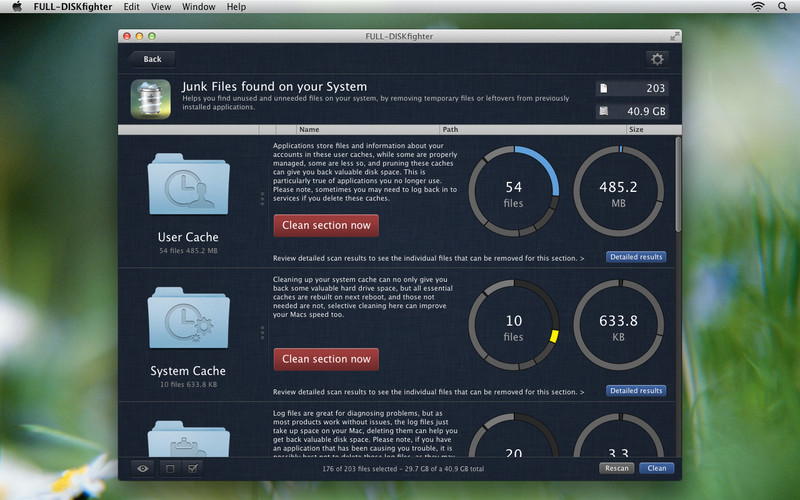Click the Apple menu icon

(x=17, y=7)
